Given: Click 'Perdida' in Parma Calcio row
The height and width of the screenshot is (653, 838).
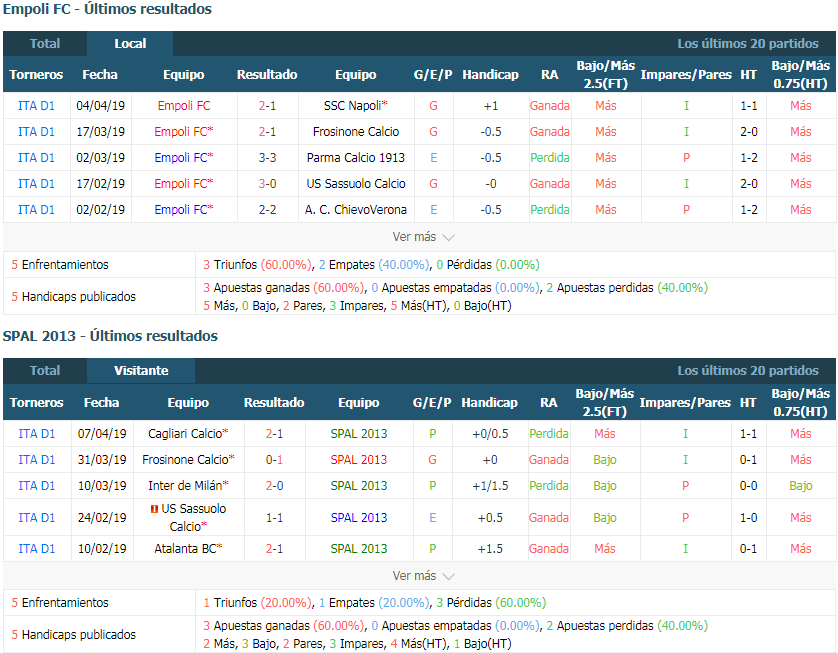Looking at the screenshot, I should click(549, 158).
